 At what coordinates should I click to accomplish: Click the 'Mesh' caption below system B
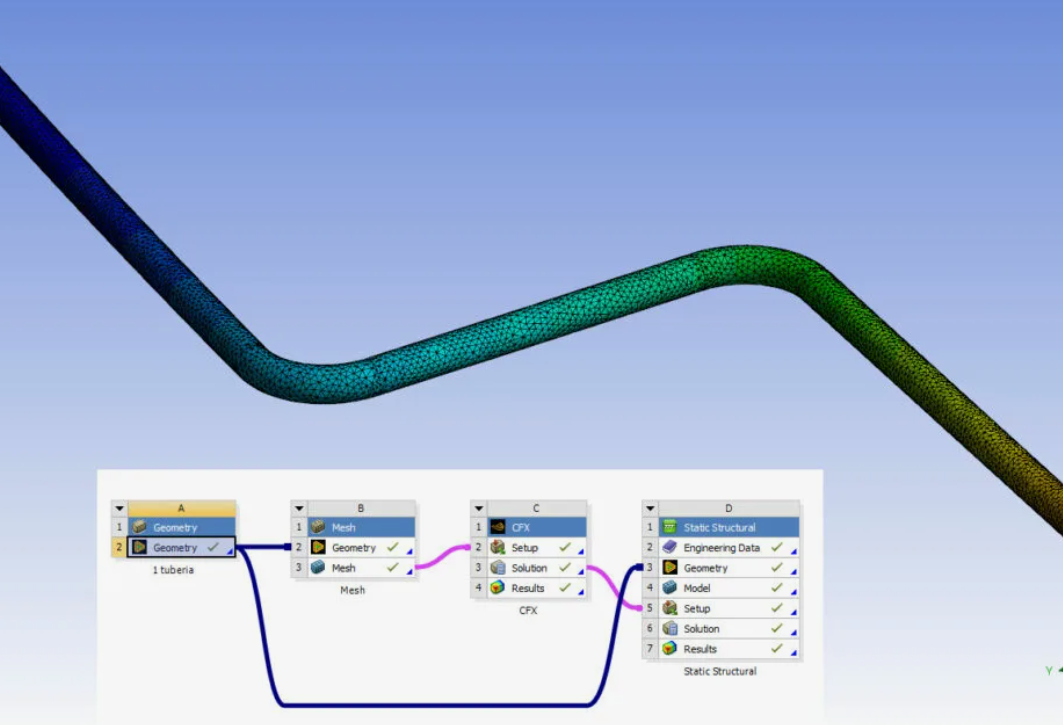[x=353, y=590]
